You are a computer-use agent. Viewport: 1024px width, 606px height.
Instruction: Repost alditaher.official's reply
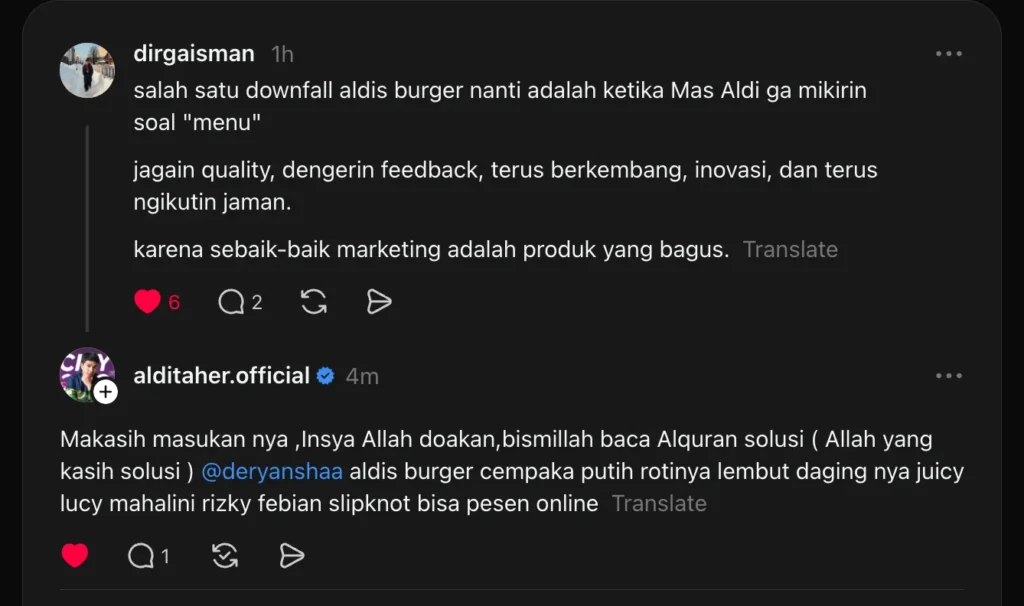point(225,556)
